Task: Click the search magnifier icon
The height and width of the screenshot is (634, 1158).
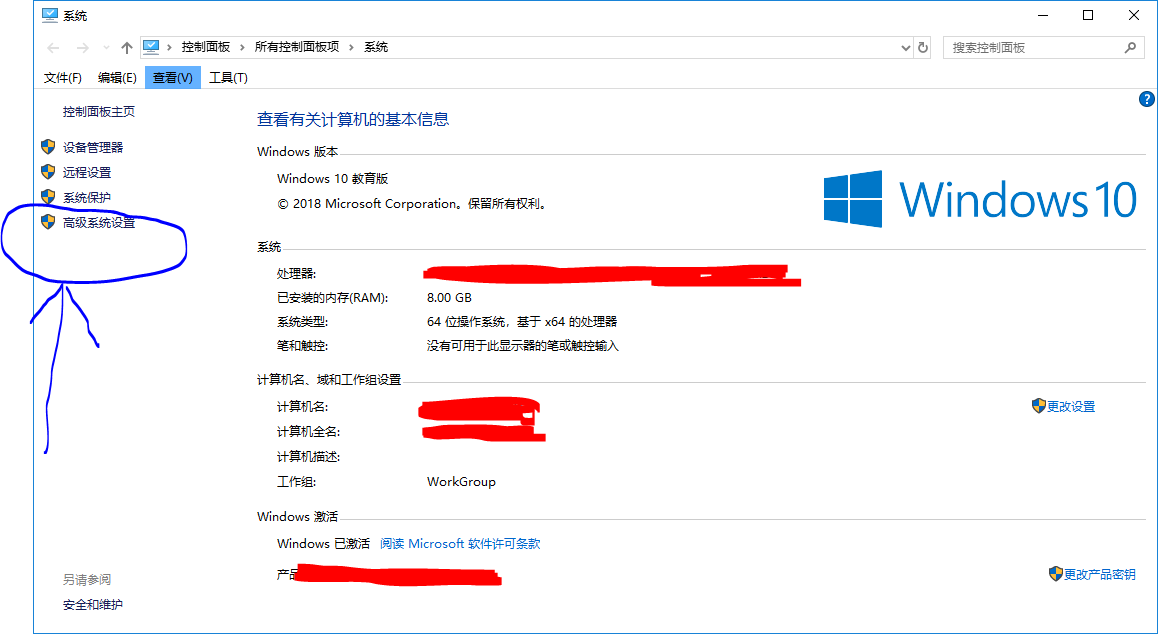Action: tap(1129, 48)
